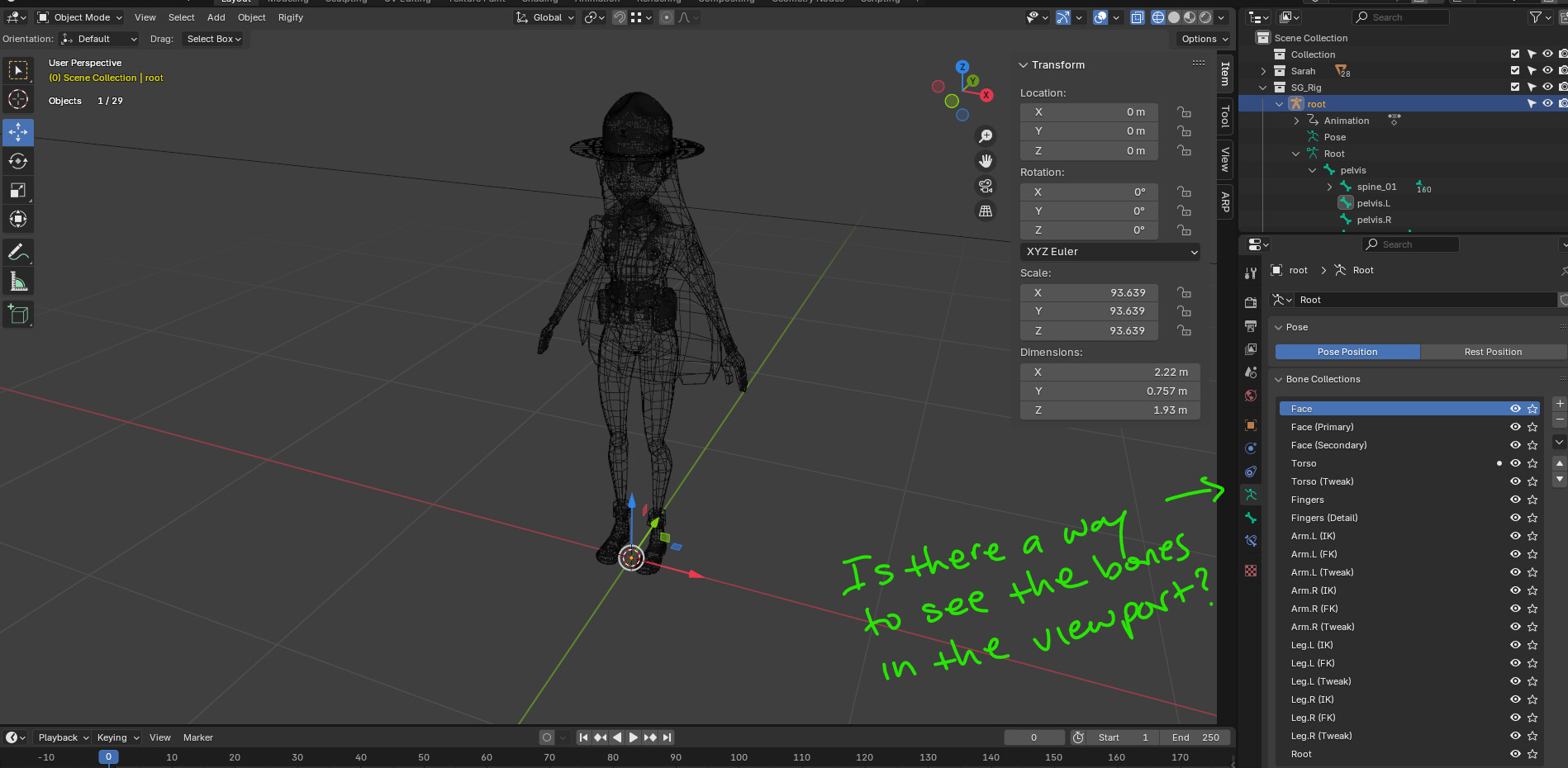This screenshot has height=768, width=1568.
Task: Jump to the timeline end frame
Action: click(x=668, y=737)
